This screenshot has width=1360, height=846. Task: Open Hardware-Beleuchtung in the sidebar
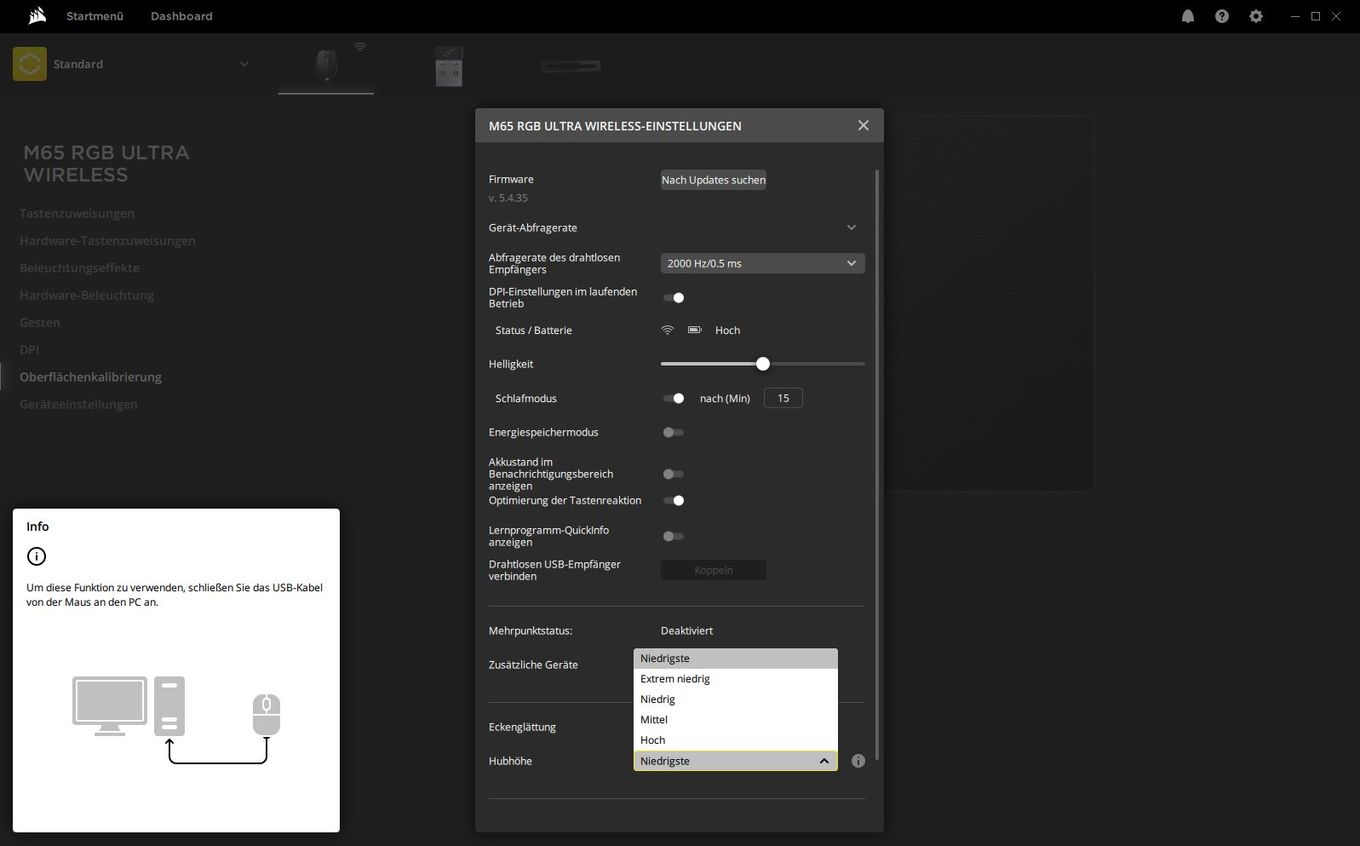click(x=87, y=295)
